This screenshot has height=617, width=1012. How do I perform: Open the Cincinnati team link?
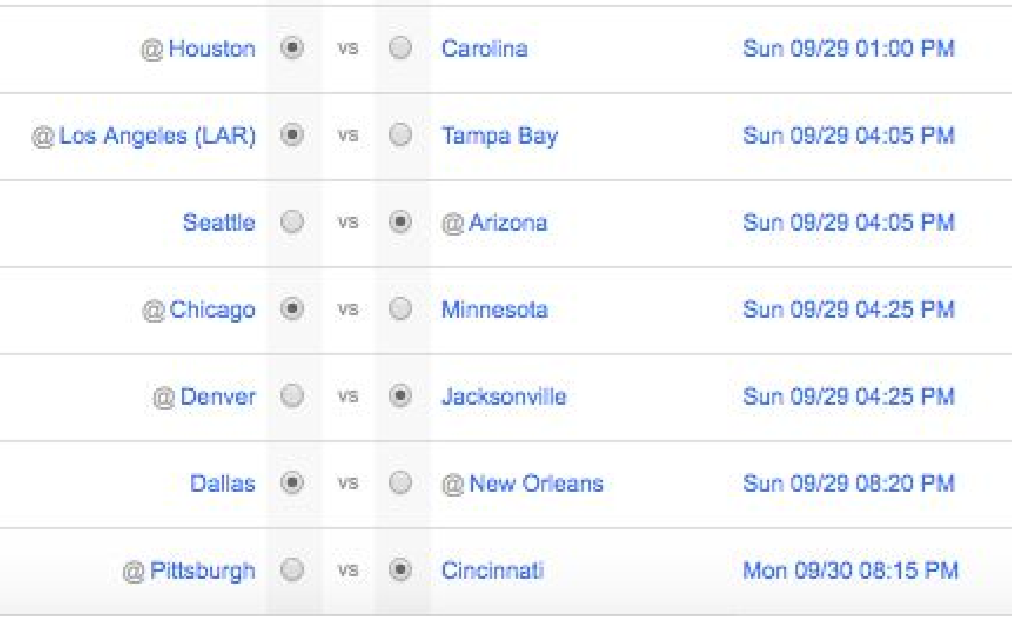[x=493, y=571]
